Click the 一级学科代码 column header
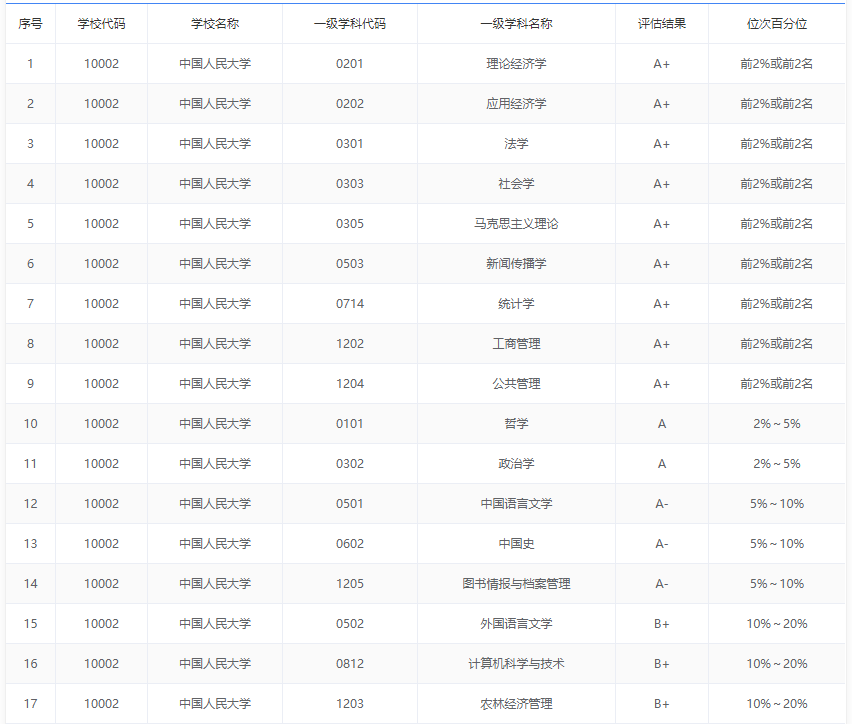This screenshot has width=852, height=724. pyautogui.click(x=350, y=24)
